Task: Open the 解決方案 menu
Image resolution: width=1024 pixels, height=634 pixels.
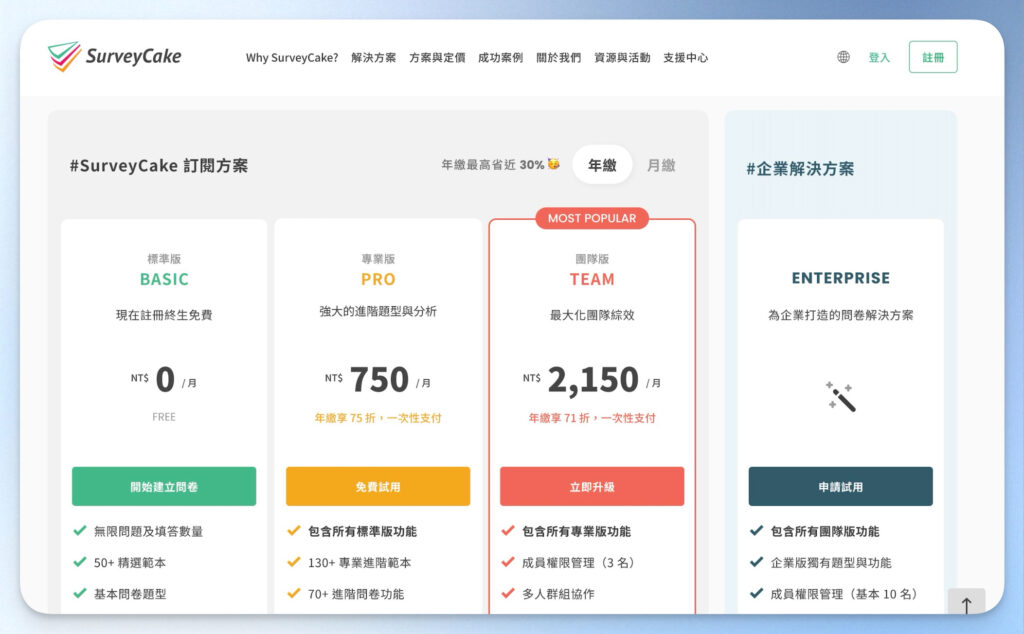Action: (374, 57)
